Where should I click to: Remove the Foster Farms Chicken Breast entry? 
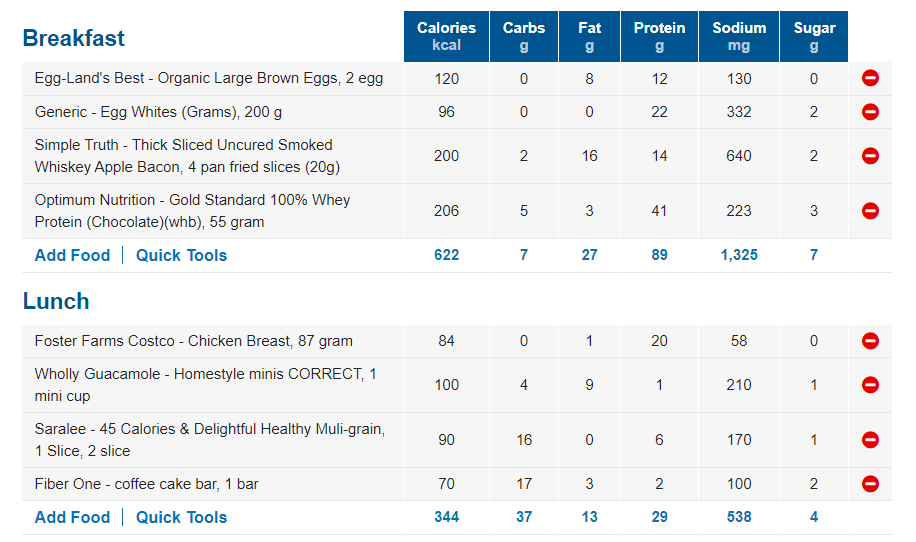point(870,341)
